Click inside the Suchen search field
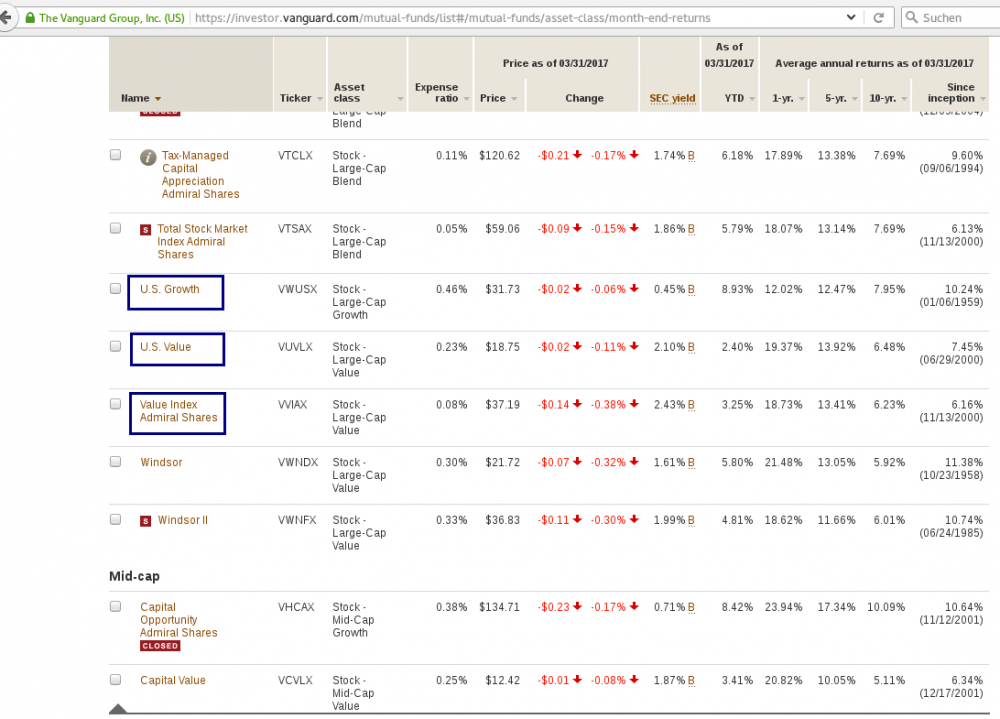Viewport: 1000px width, 719px height. point(950,17)
